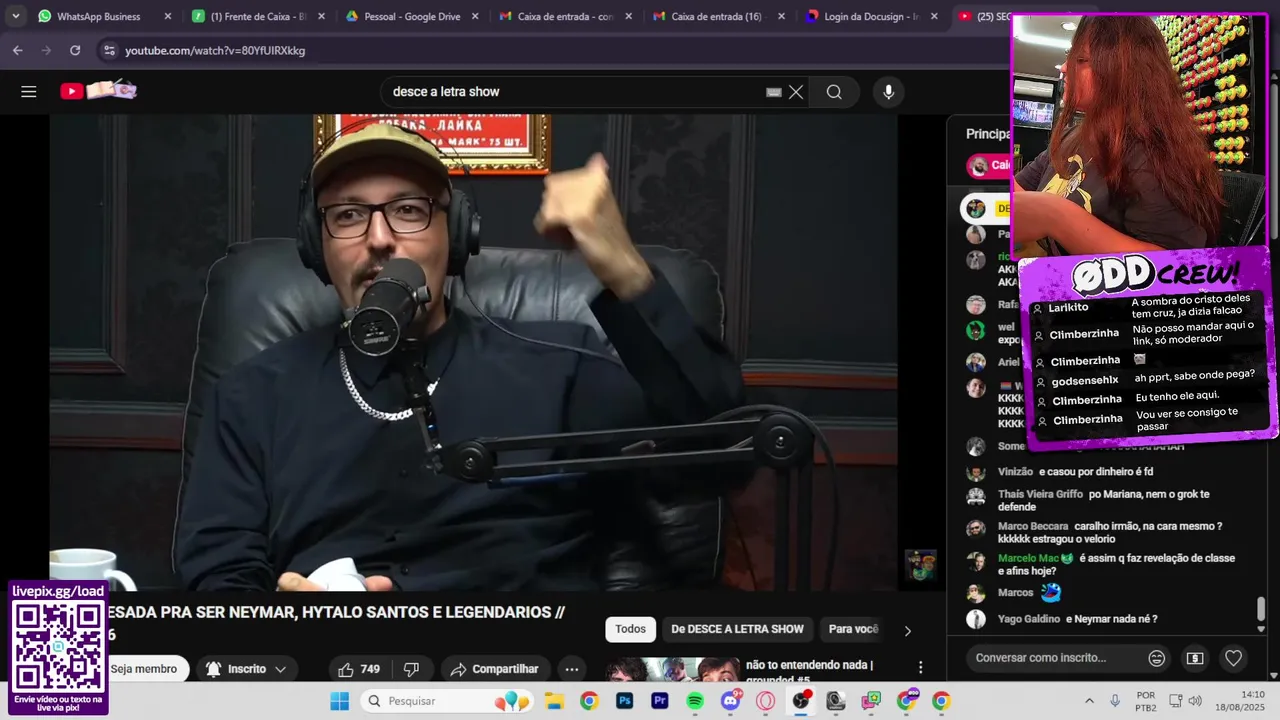Open Opera browser from taskbar
The image size is (1280, 720).
tap(766, 701)
